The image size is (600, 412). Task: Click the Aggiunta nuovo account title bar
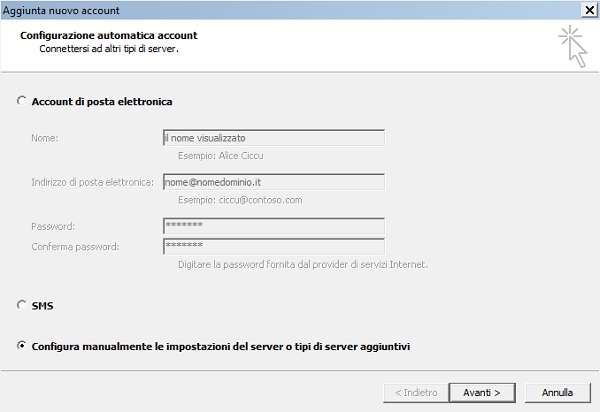291,10
